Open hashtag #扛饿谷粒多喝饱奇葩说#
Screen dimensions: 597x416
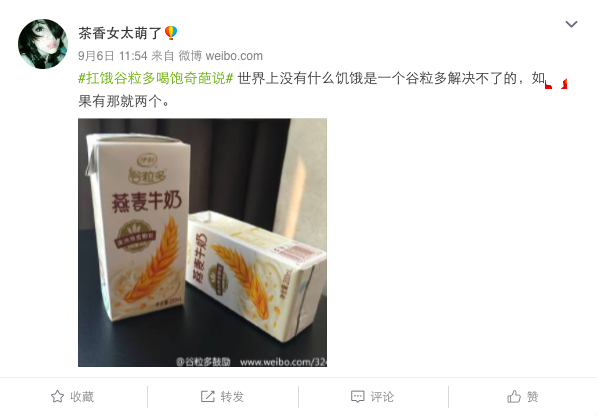coord(155,78)
